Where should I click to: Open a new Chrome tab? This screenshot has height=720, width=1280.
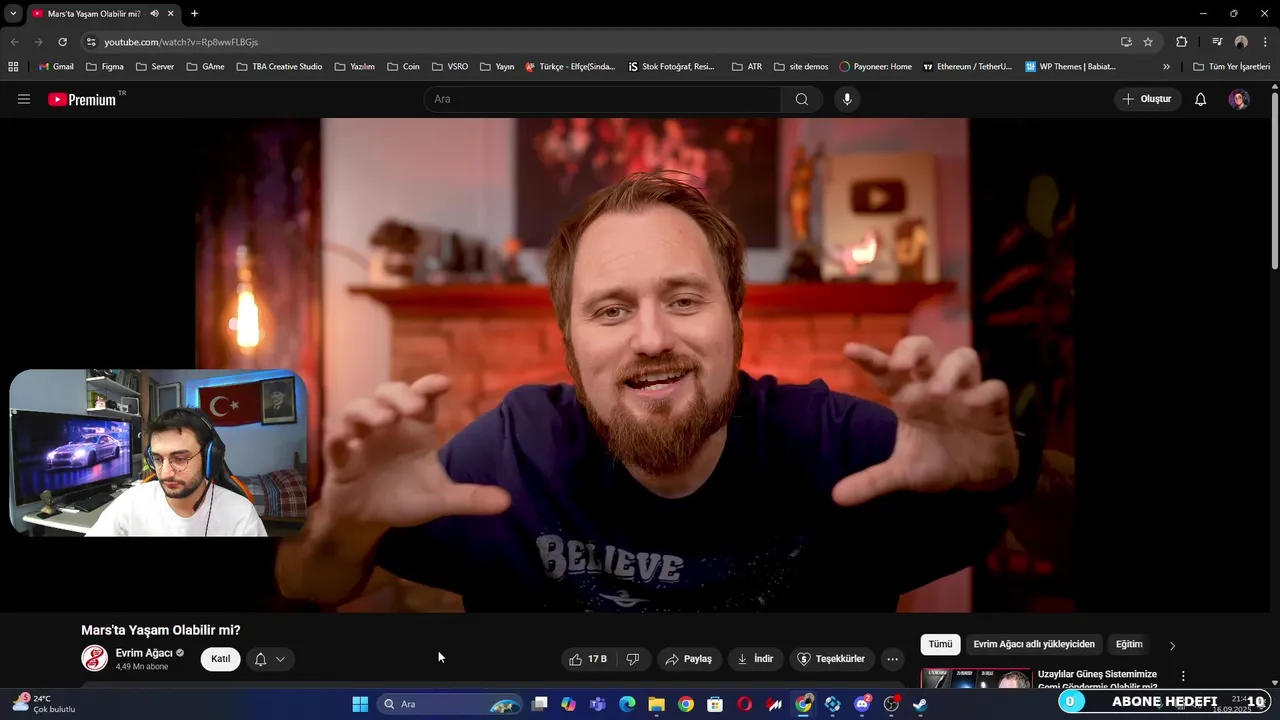click(194, 14)
